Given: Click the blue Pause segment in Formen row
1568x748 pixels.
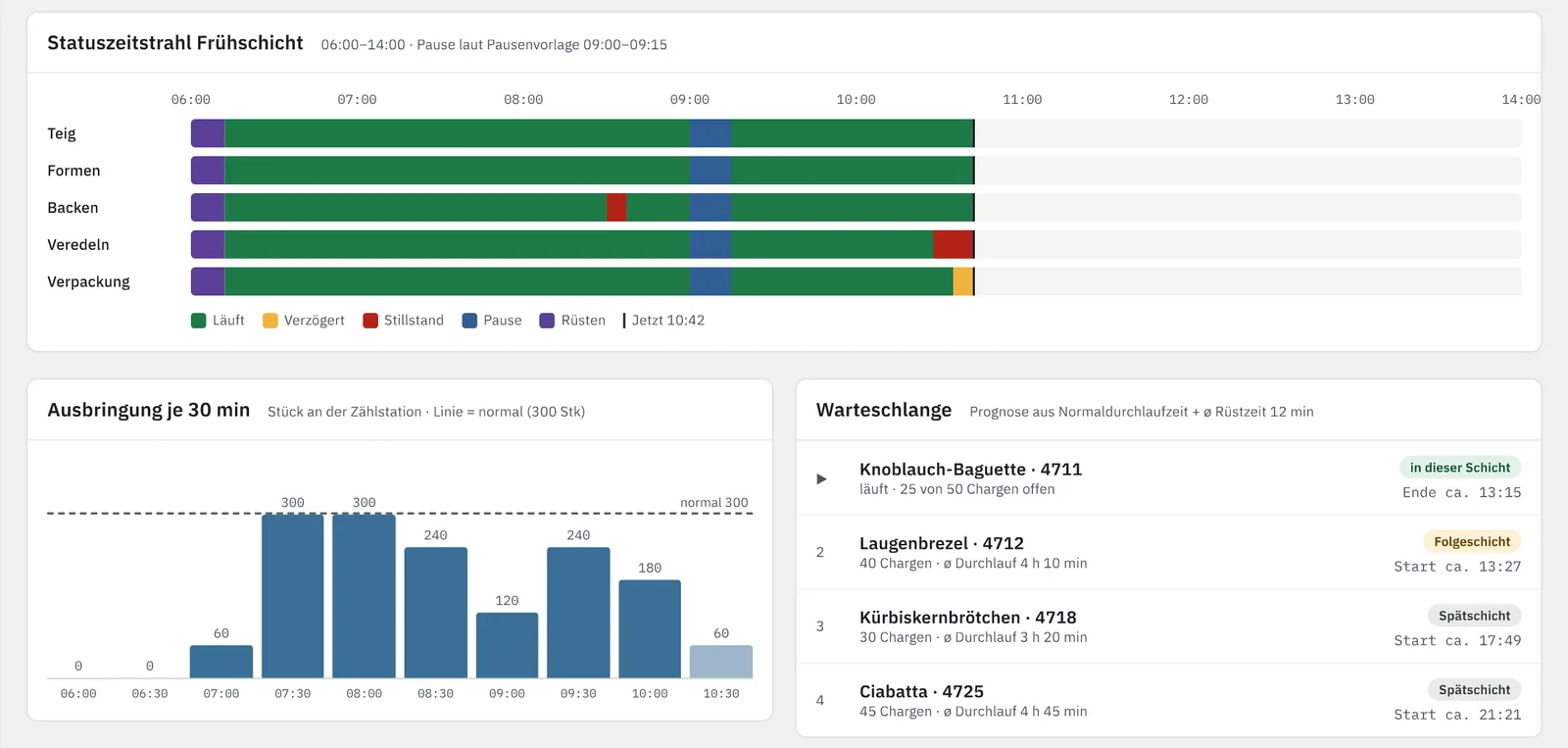Looking at the screenshot, I should tap(710, 171).
